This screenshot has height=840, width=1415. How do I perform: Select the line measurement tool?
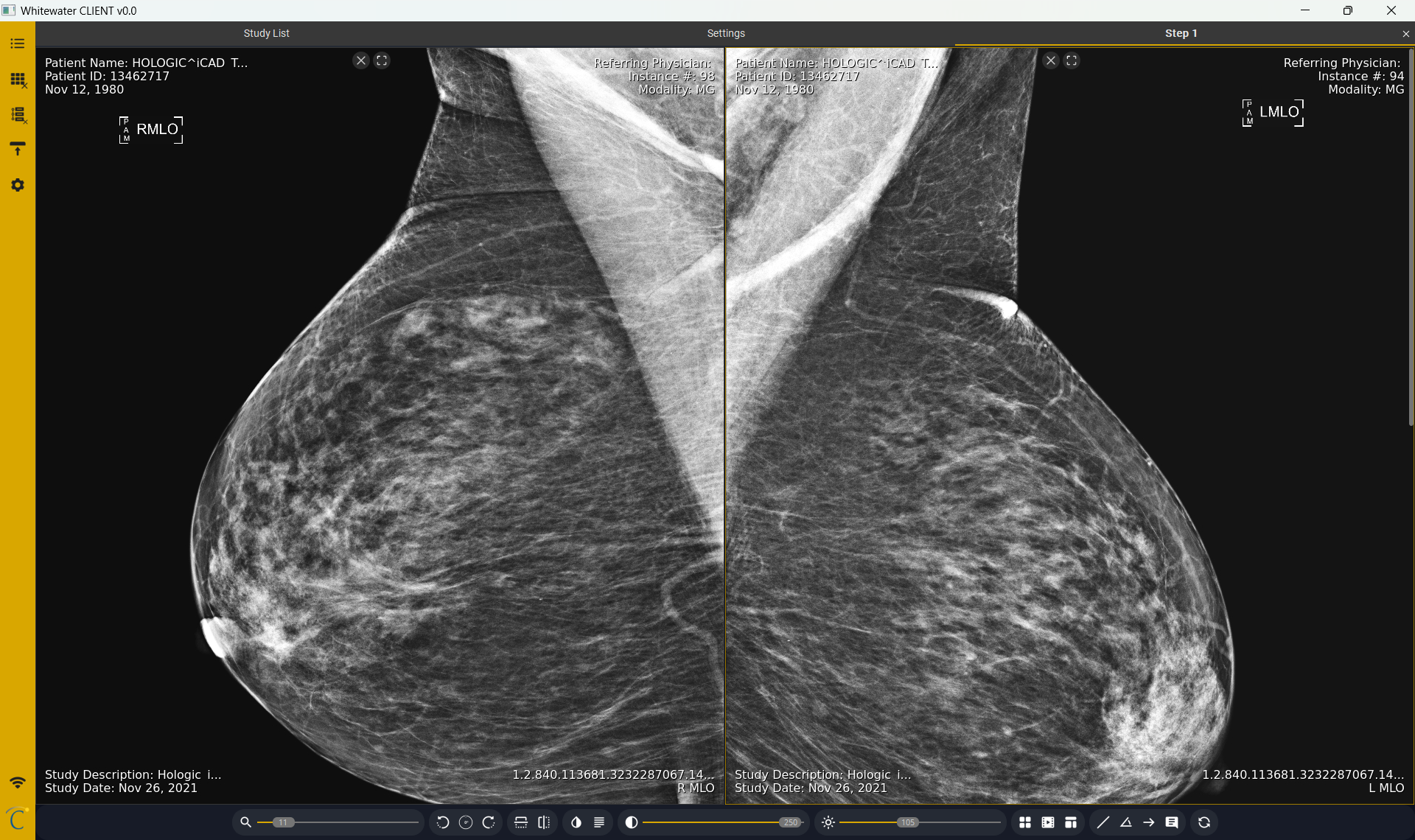[1103, 822]
